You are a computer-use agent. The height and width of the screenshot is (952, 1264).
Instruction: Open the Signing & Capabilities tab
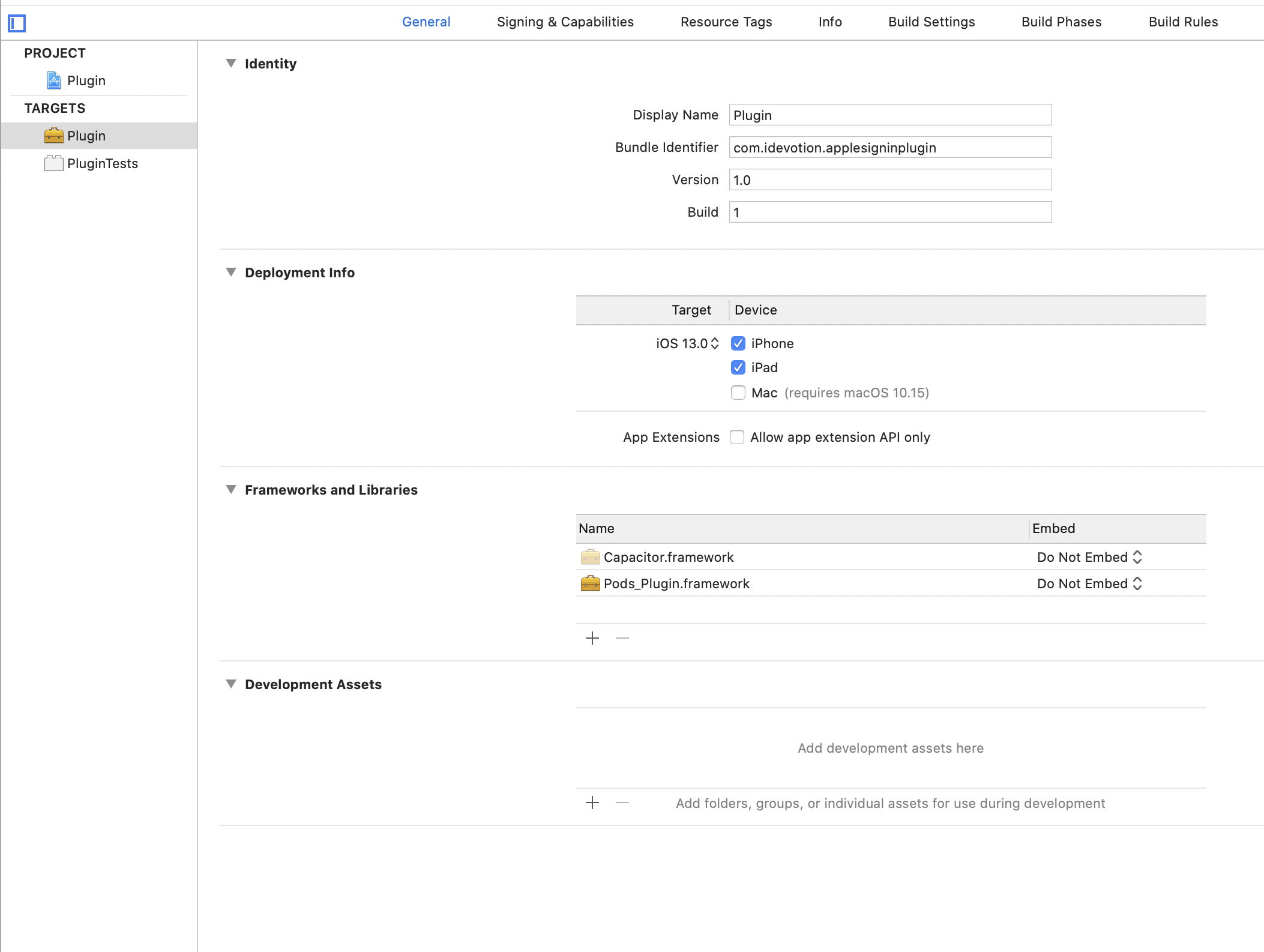pos(565,22)
